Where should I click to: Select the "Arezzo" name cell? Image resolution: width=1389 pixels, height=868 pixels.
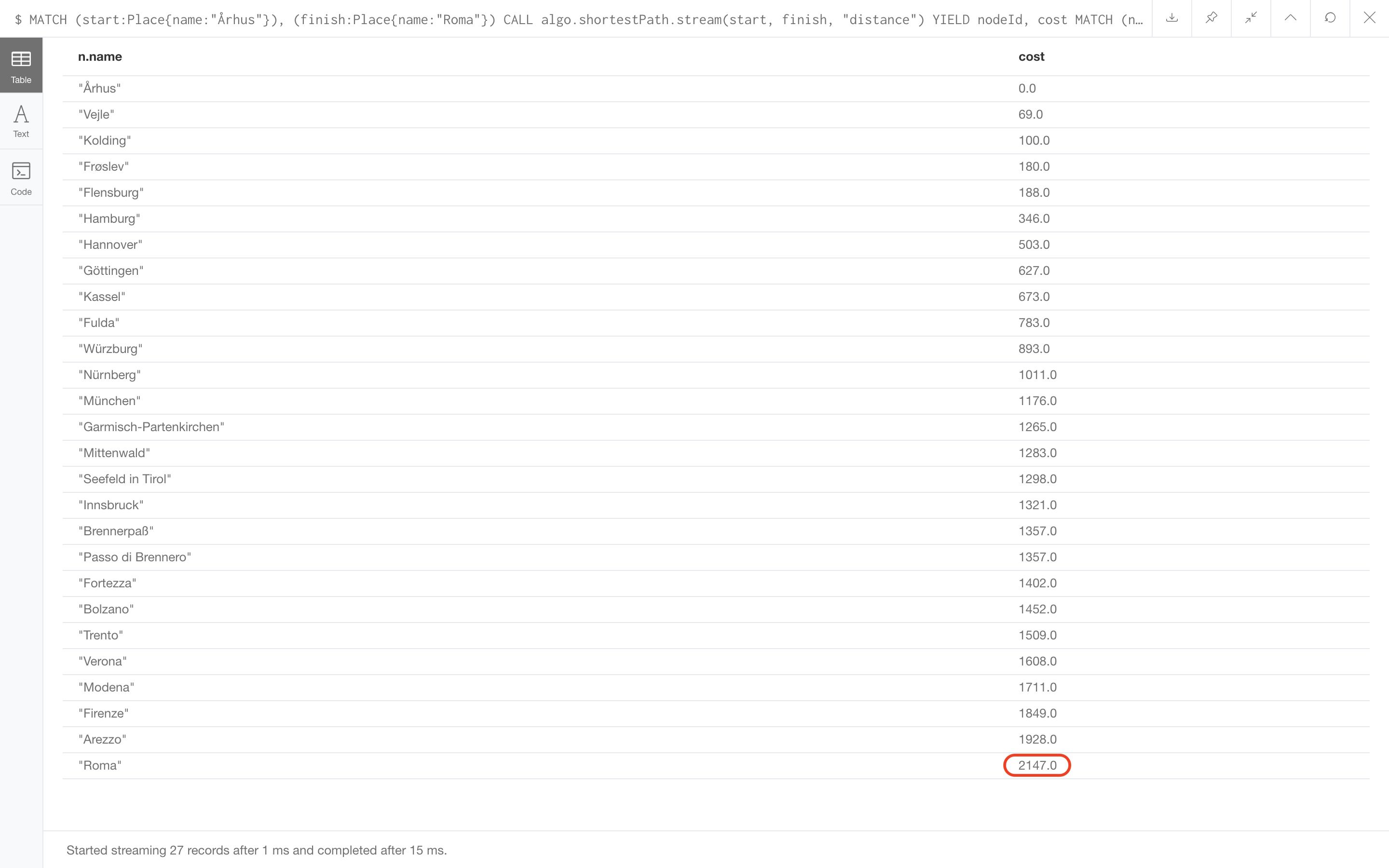tap(102, 739)
